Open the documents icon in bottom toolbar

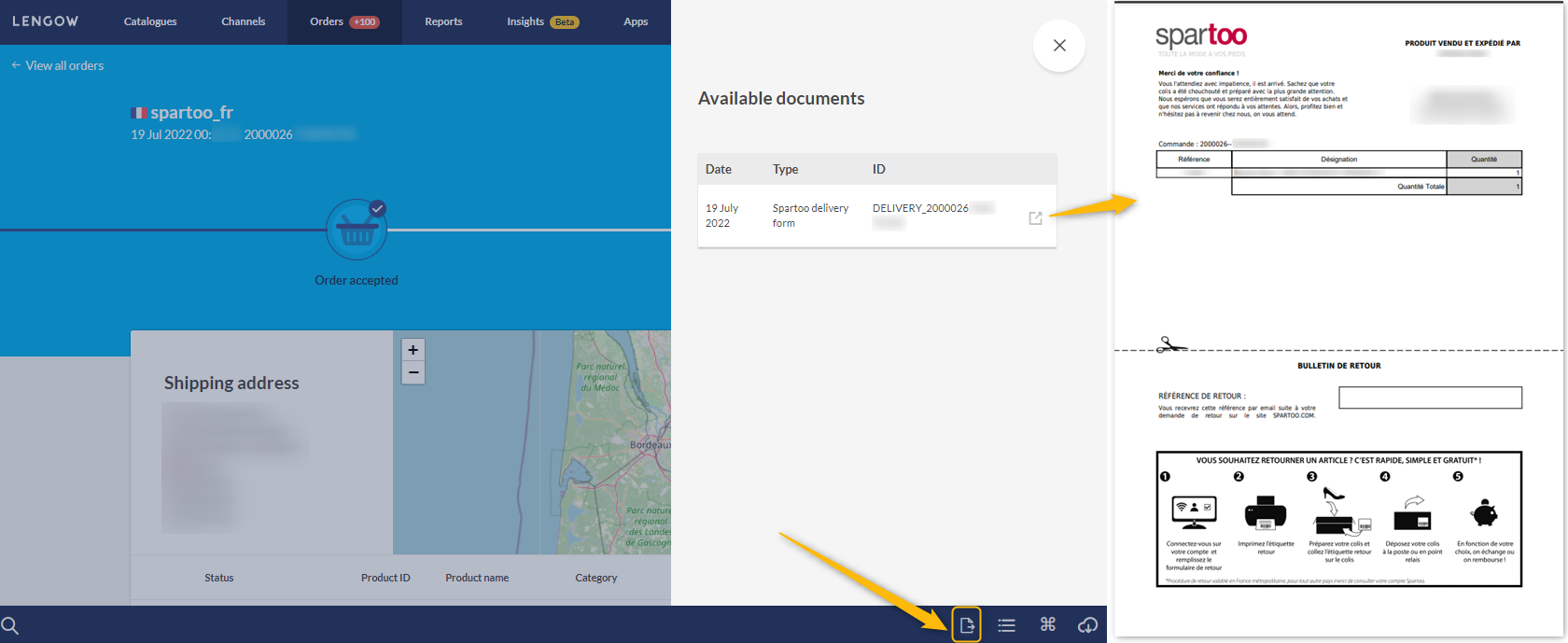pyautogui.click(x=967, y=625)
